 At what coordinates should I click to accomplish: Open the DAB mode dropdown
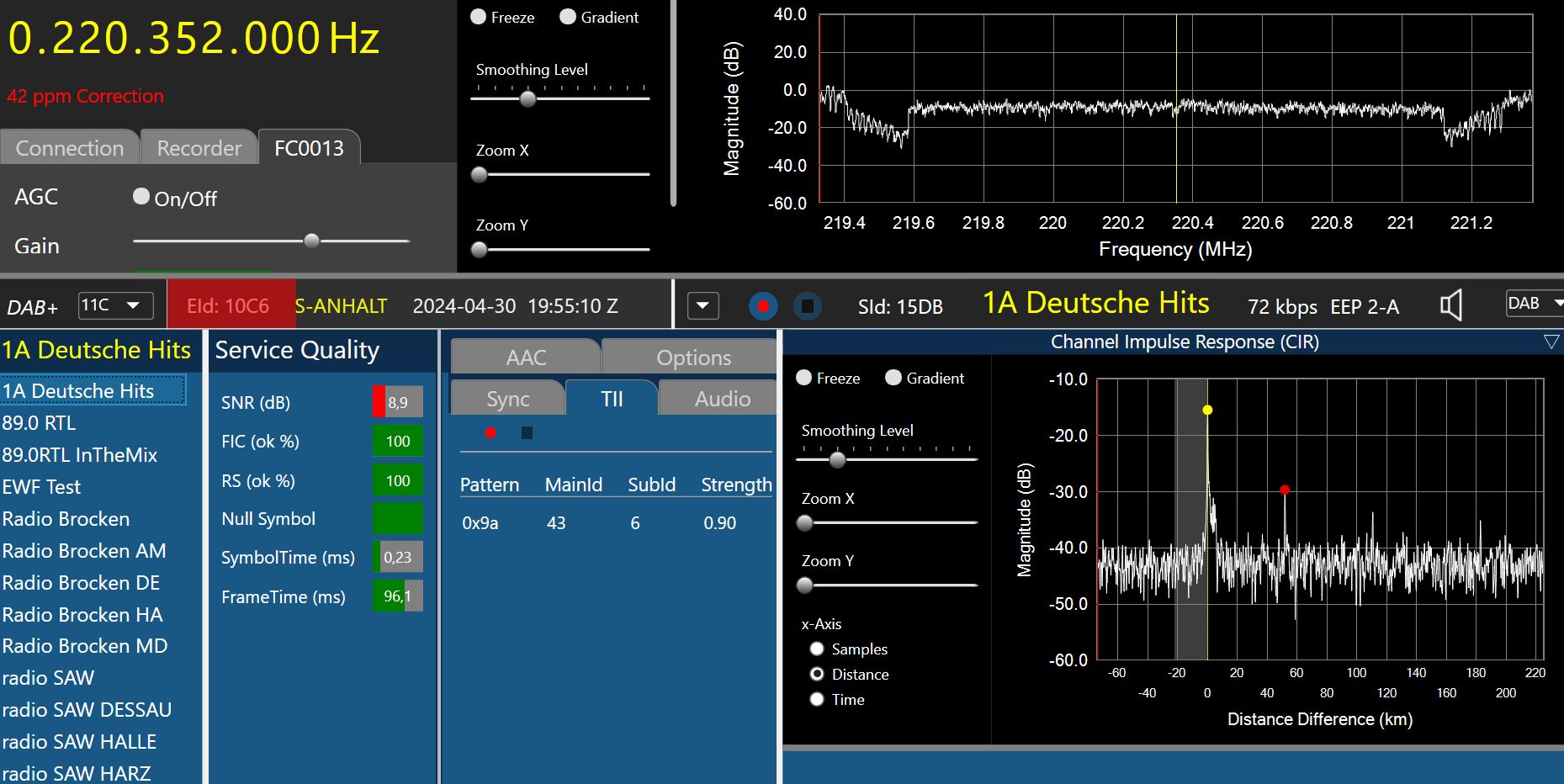tap(1534, 304)
